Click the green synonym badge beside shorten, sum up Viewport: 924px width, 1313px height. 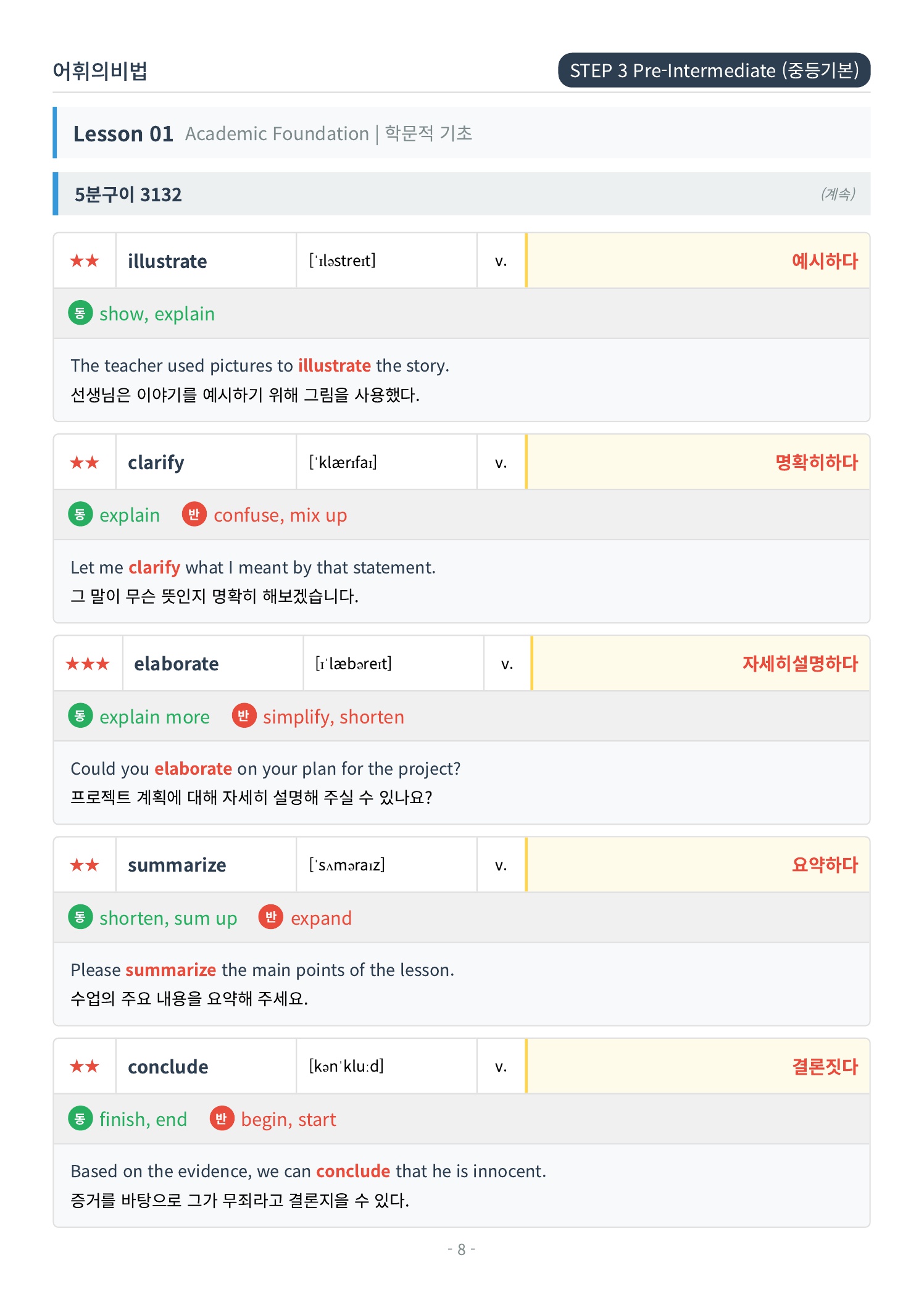(80, 917)
